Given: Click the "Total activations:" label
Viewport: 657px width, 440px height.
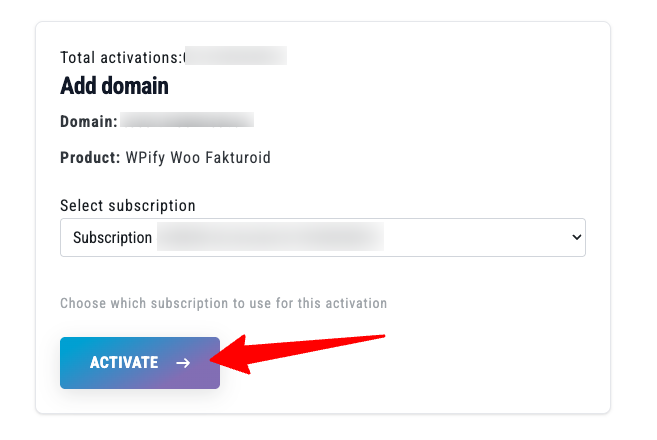Looking at the screenshot, I should click(121, 57).
